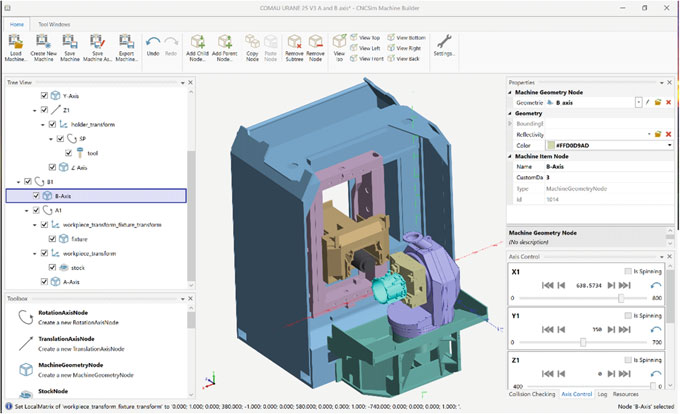Viewport: 680px width, 414px height.
Task: Click the Load Machine toolbar icon
Action: click(x=16, y=42)
